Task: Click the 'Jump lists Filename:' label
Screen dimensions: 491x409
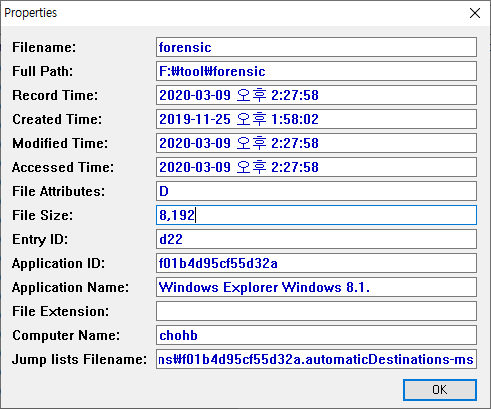Action: [x=79, y=360]
